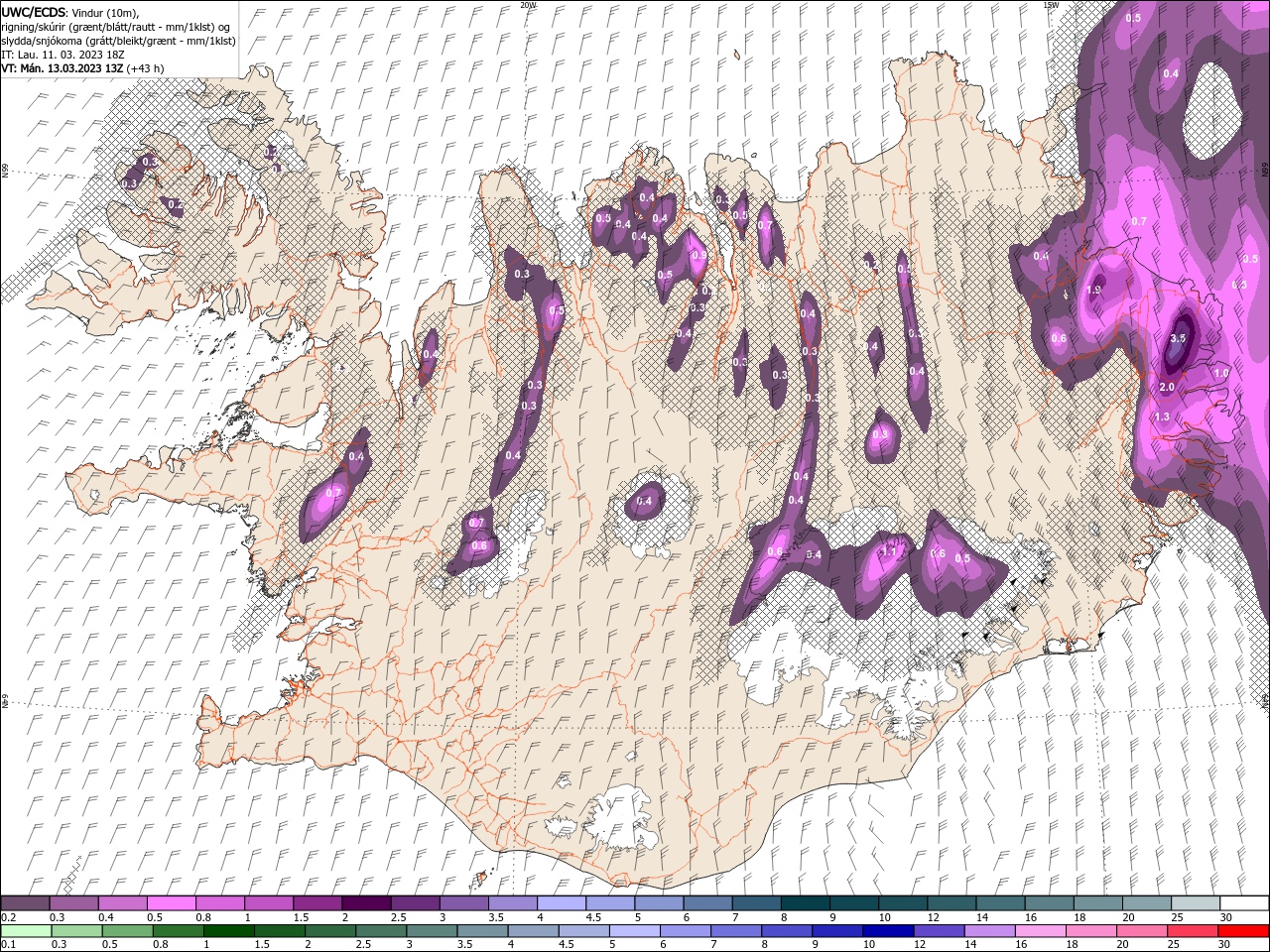Click the white swatch labeled 30 in the snow legend

click(1244, 903)
